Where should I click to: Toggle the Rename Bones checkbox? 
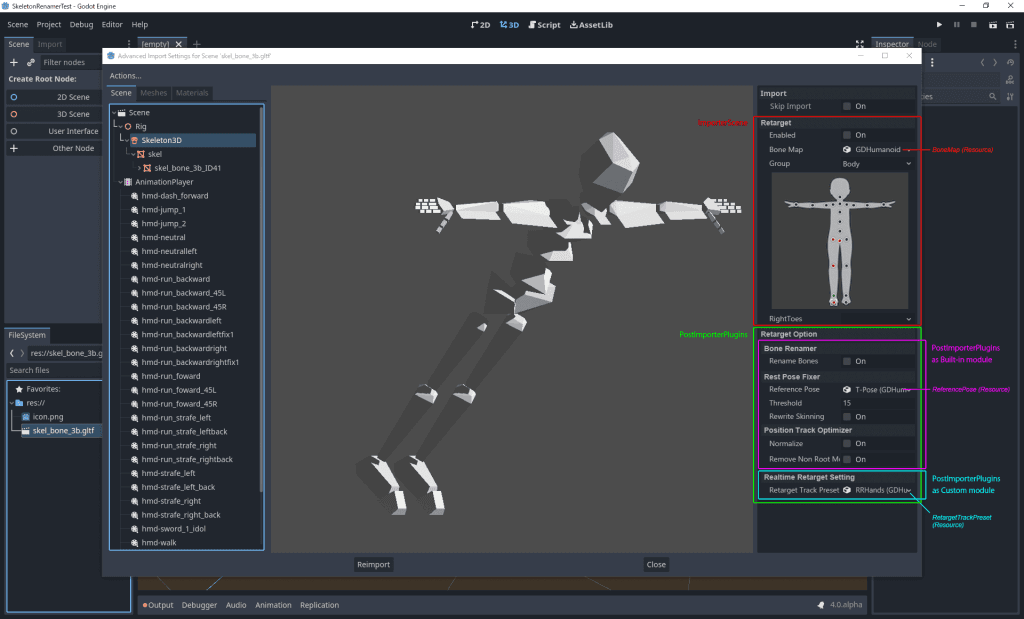click(847, 361)
